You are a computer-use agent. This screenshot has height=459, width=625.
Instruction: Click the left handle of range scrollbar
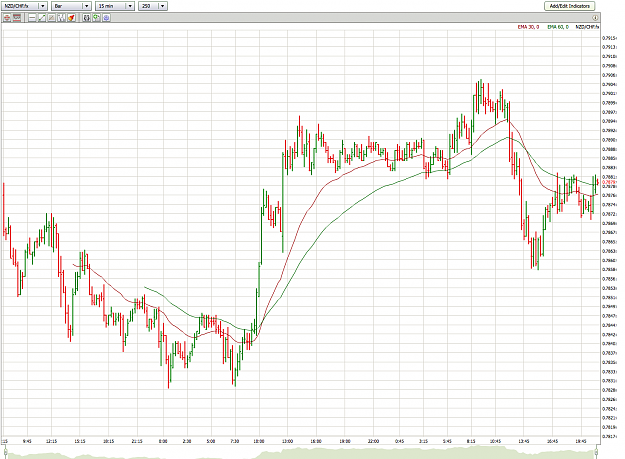6,452
